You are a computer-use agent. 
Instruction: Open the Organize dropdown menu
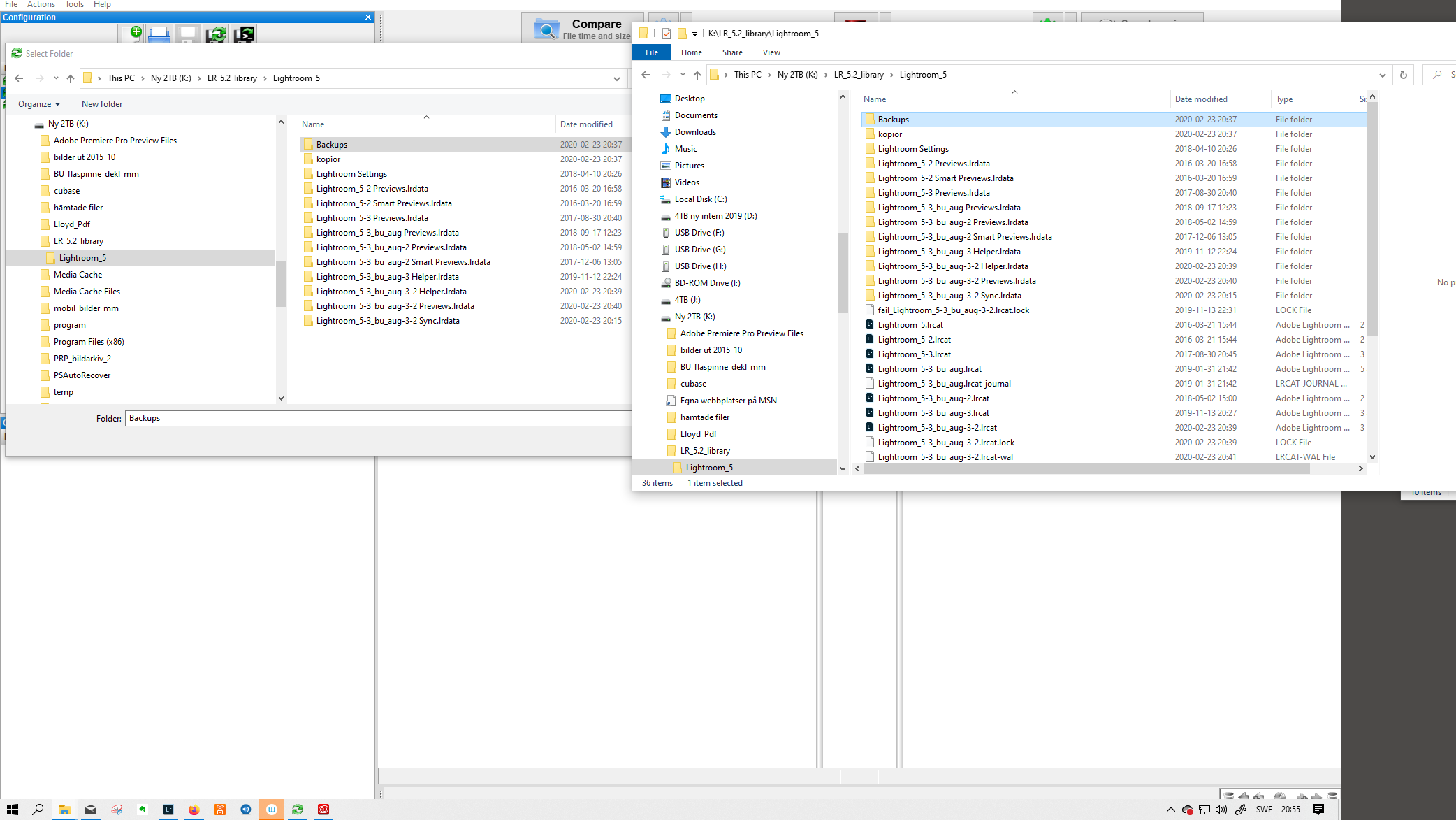[x=39, y=104]
